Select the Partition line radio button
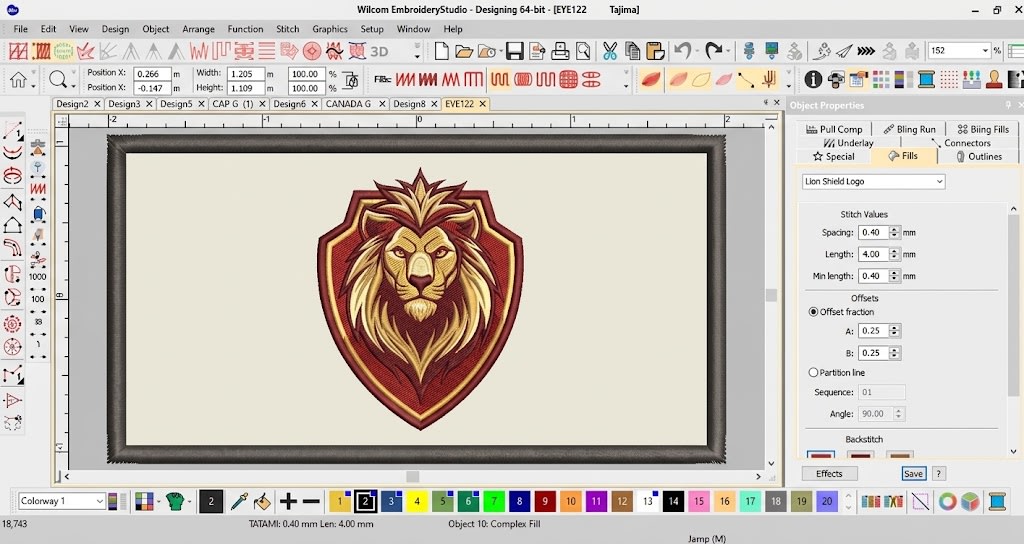This screenshot has width=1024, height=544. 813,372
